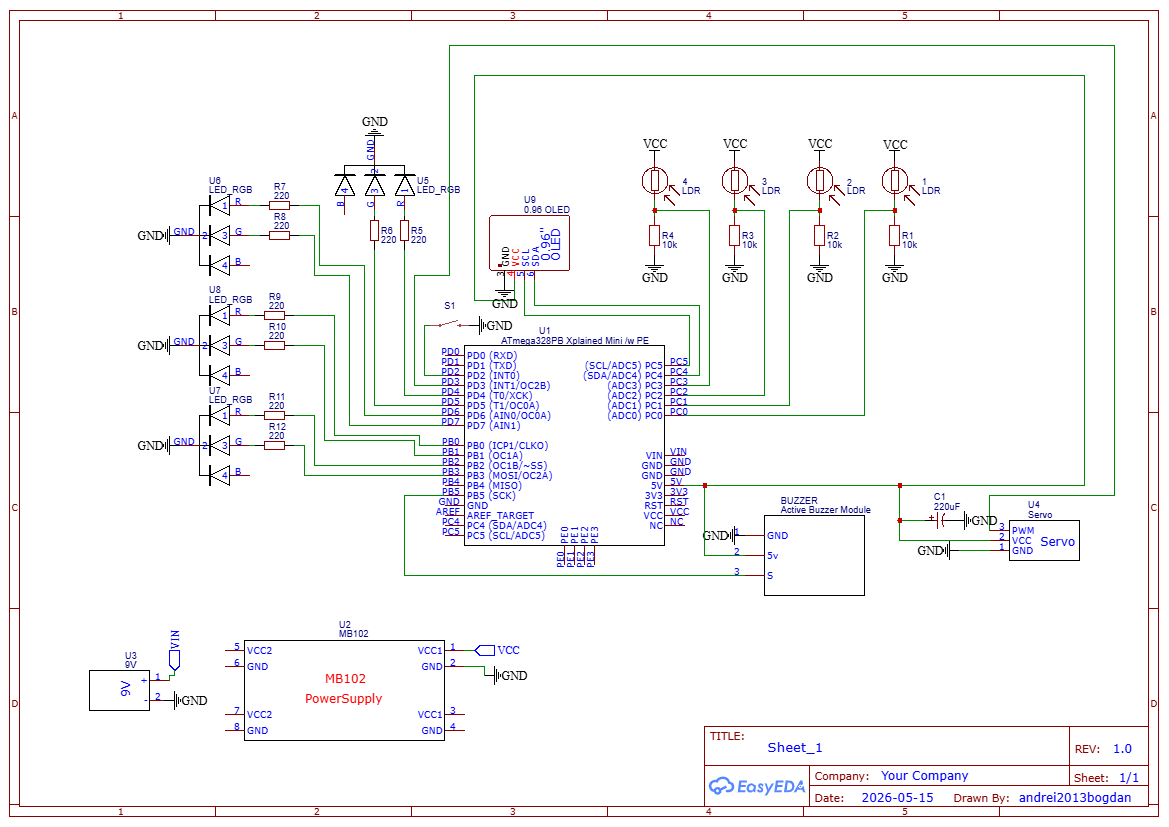This screenshot has width=1169, height=827.
Task: Select resistor R5 220 symbol
Action: 404,230
